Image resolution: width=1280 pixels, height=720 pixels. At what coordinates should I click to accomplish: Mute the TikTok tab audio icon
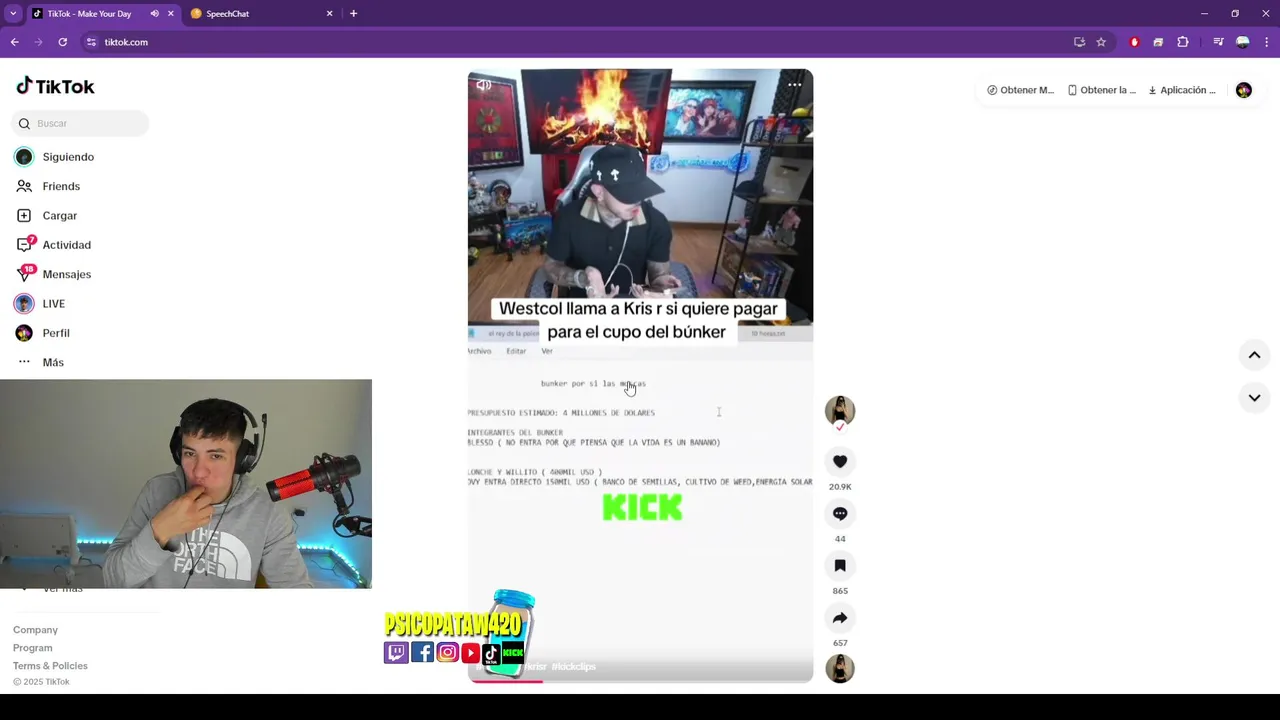point(154,14)
